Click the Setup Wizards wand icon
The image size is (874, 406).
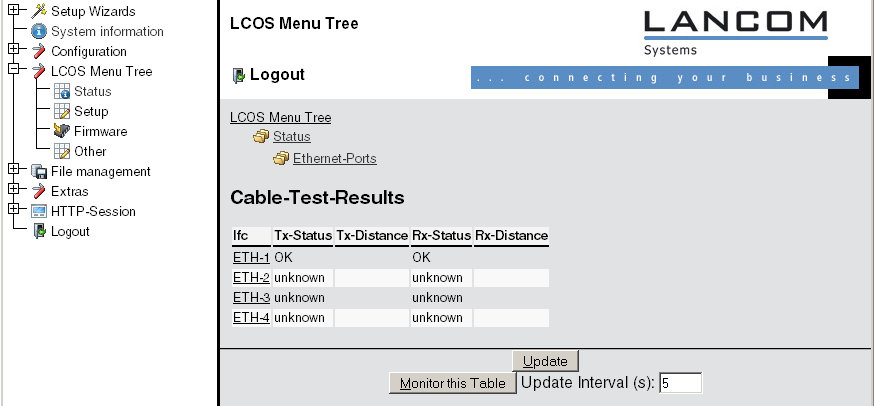point(39,11)
